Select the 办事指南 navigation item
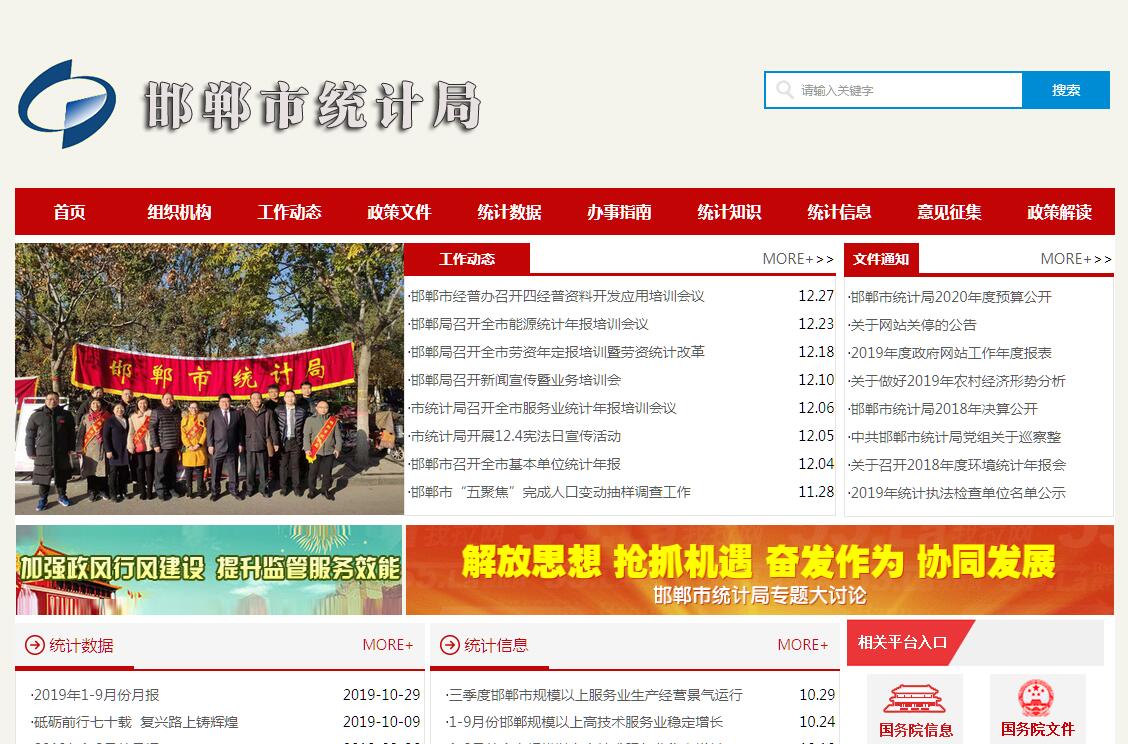Image resolution: width=1128 pixels, height=744 pixels. point(619,212)
